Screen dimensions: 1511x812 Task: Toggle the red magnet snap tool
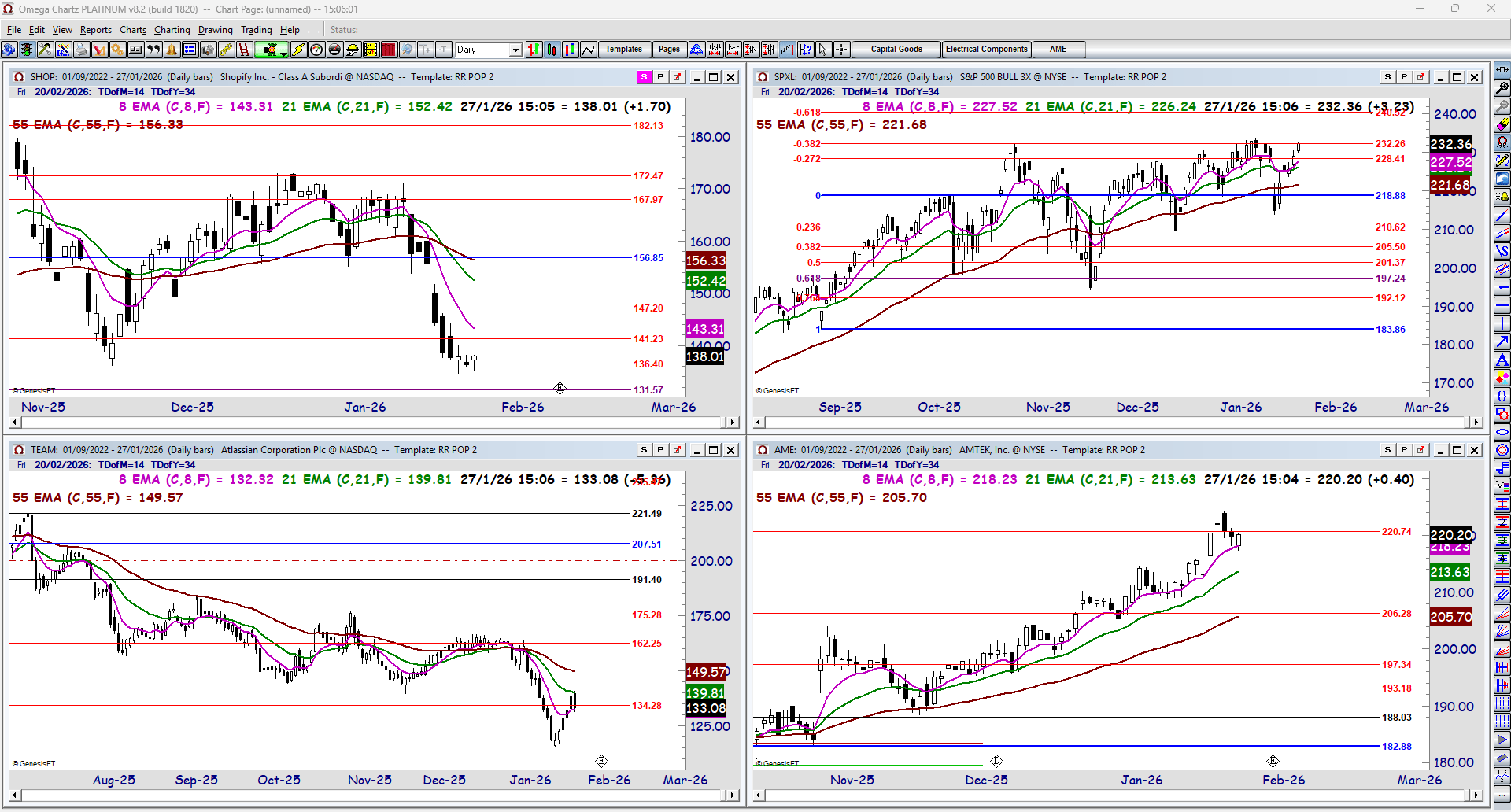coord(1502,142)
